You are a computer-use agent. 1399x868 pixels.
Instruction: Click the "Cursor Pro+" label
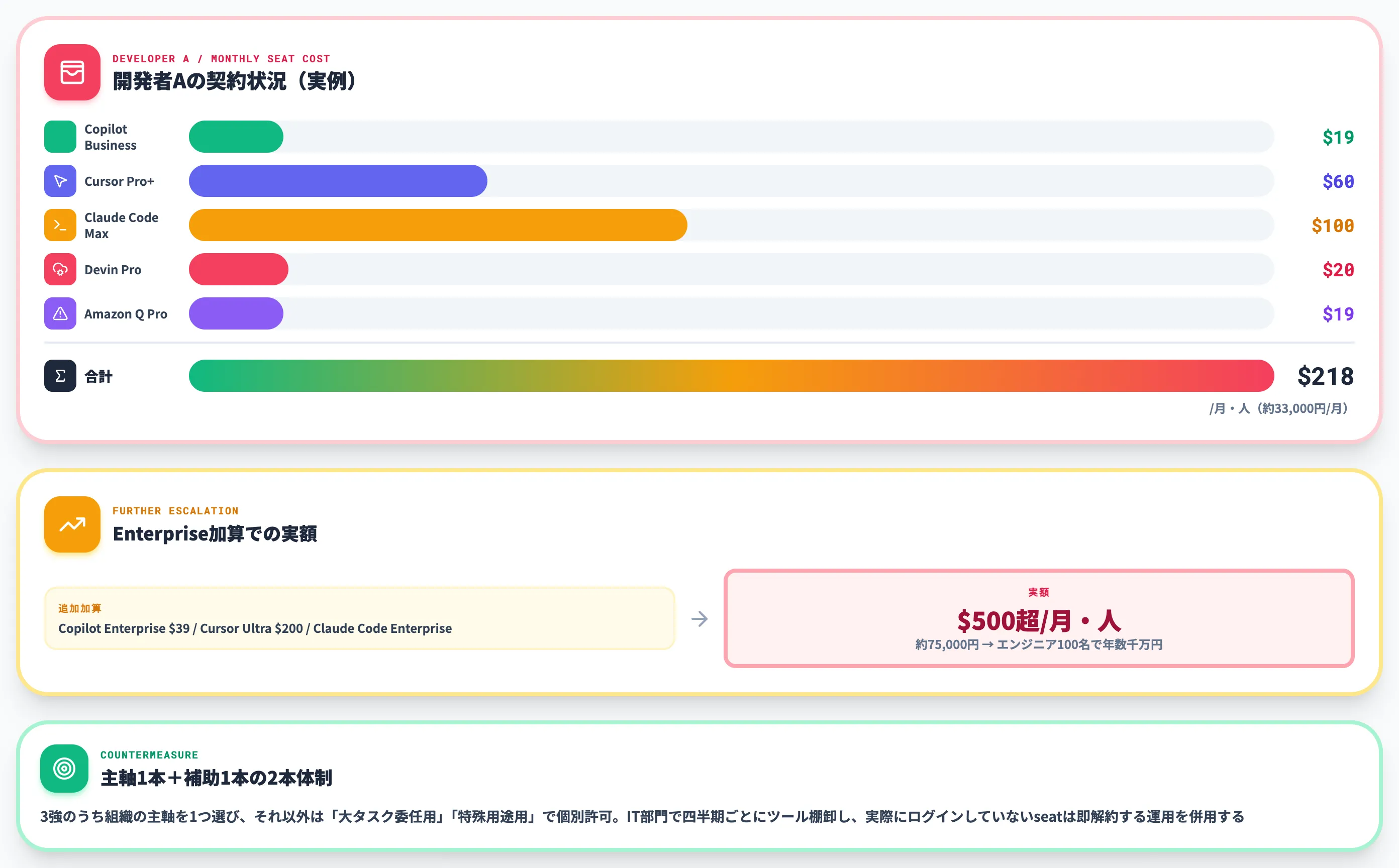[120, 181]
